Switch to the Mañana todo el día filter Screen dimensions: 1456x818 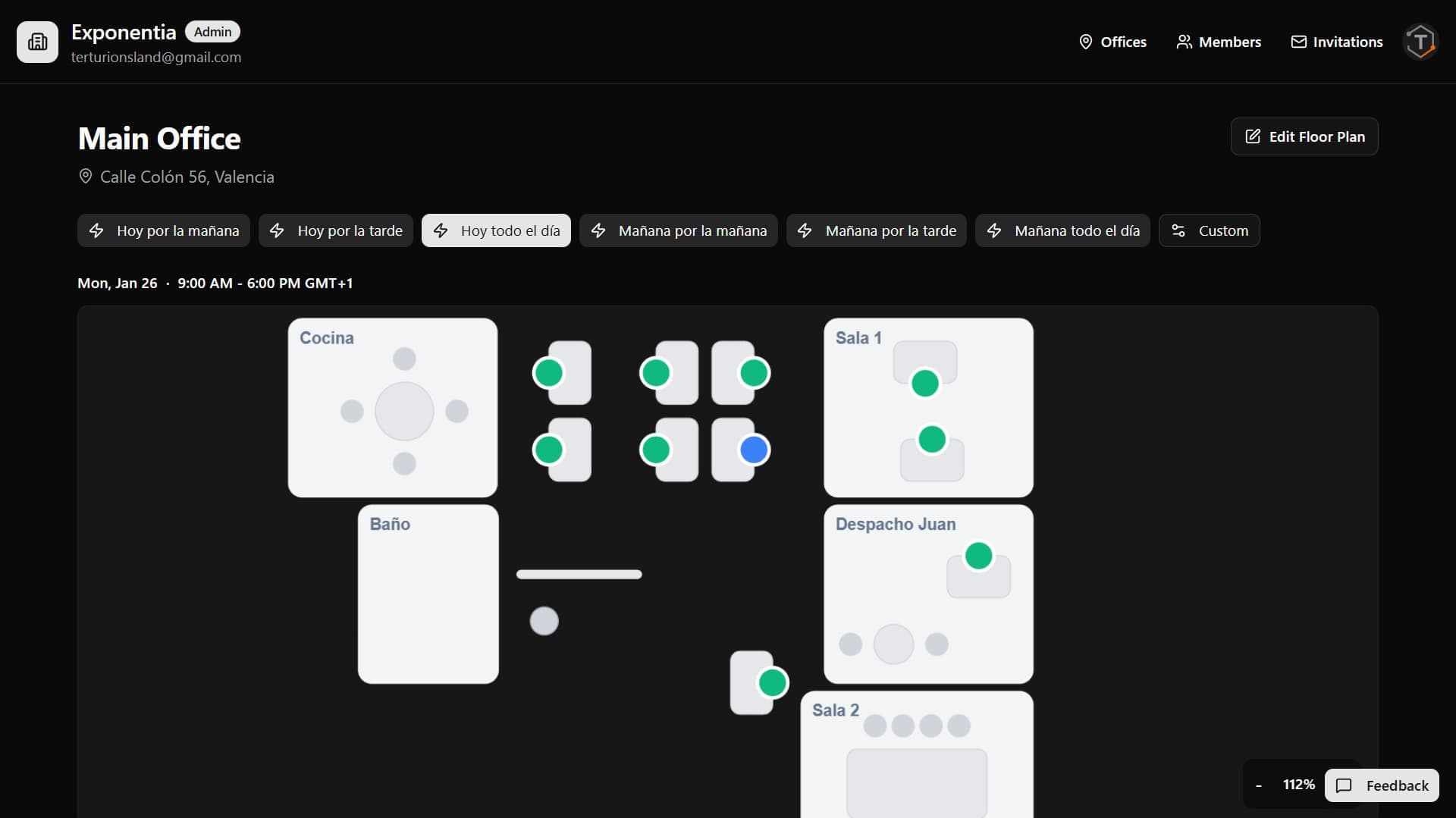1062,230
